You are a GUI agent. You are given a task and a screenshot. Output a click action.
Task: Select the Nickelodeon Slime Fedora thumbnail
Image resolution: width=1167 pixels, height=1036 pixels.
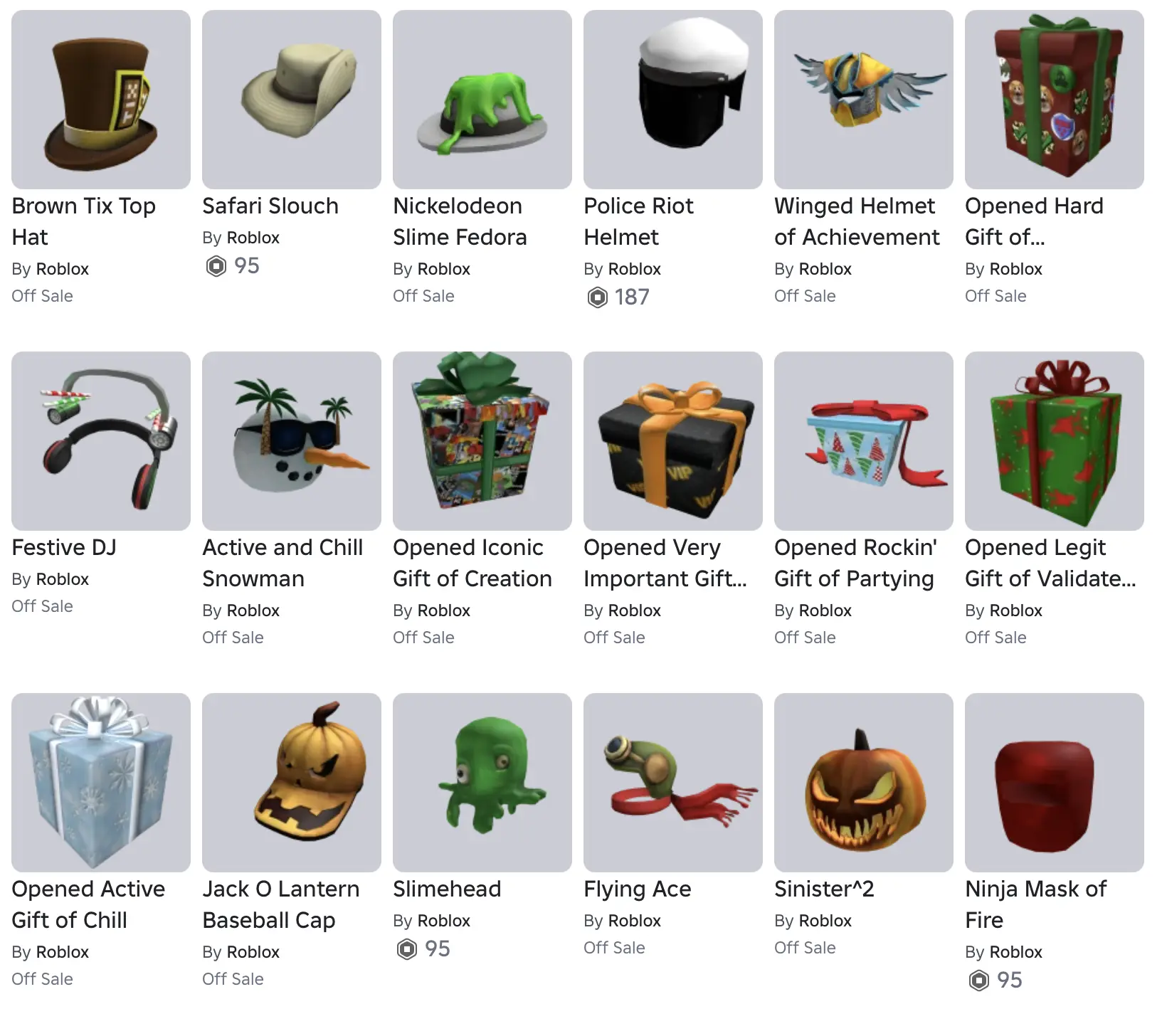(482, 100)
